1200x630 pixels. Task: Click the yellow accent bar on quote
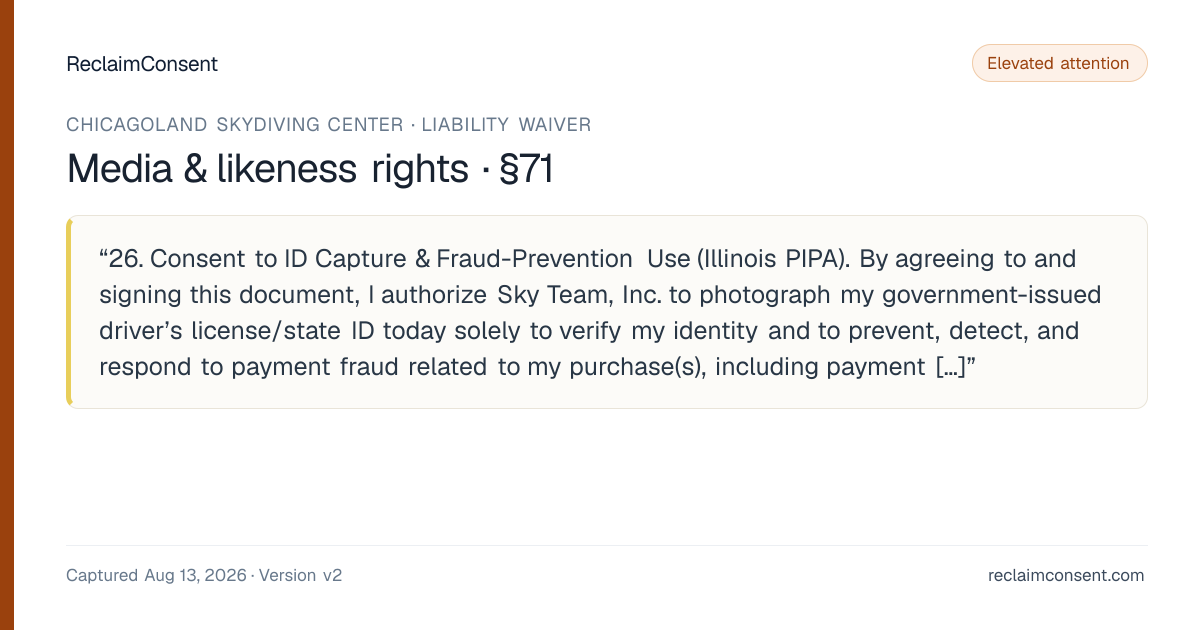pyautogui.click(x=69, y=312)
